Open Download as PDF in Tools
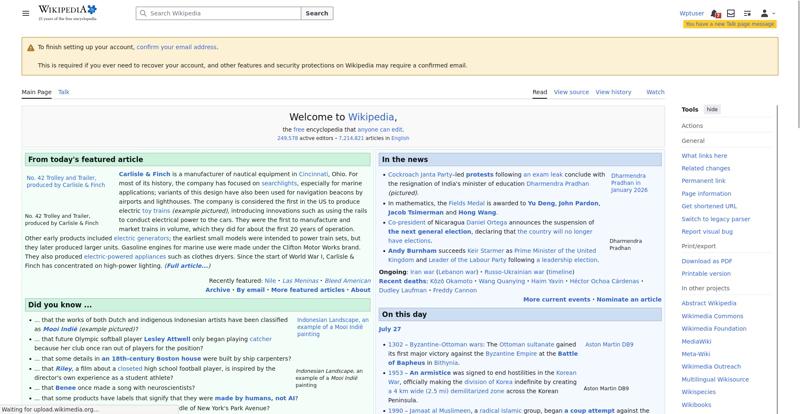Viewport: 800px width, 414px height. coord(707,261)
